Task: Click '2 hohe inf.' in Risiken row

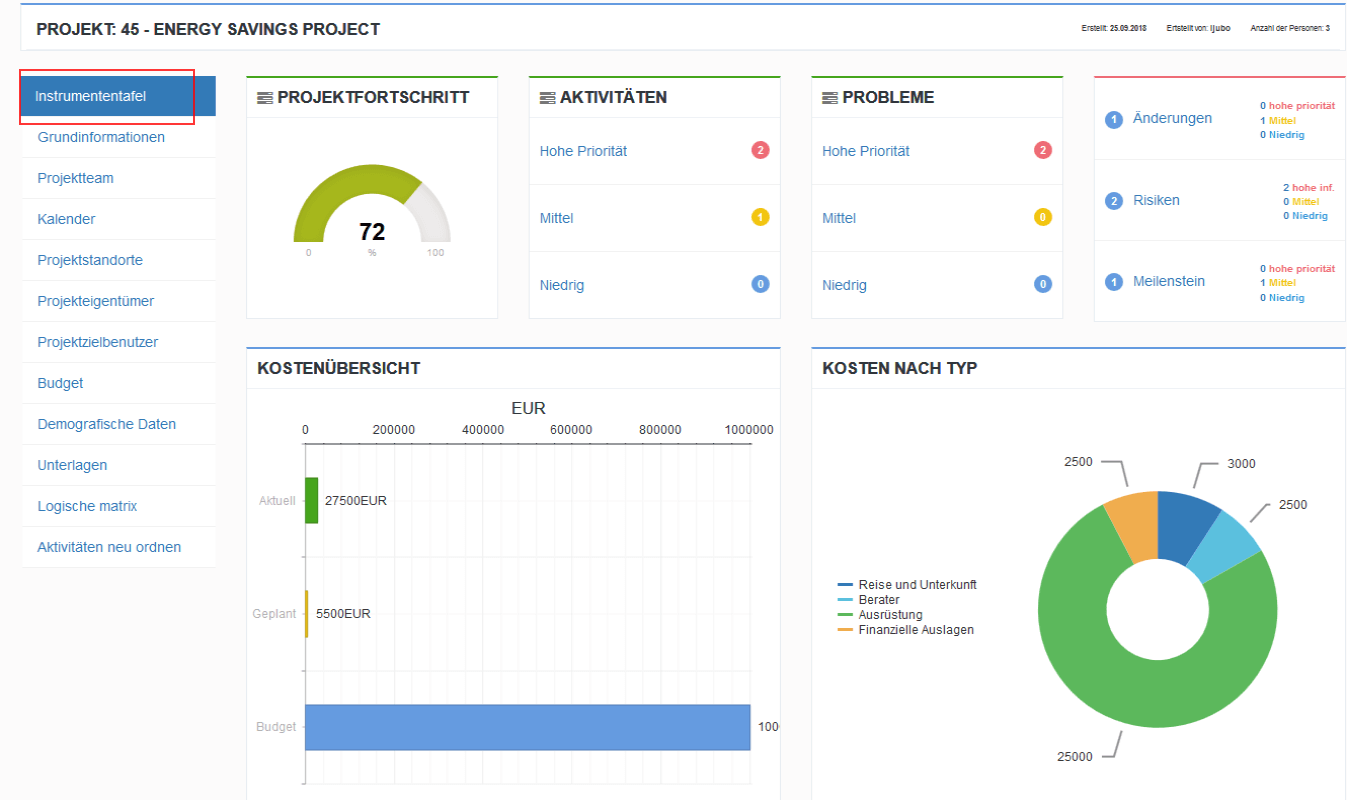Action: click(x=1308, y=187)
